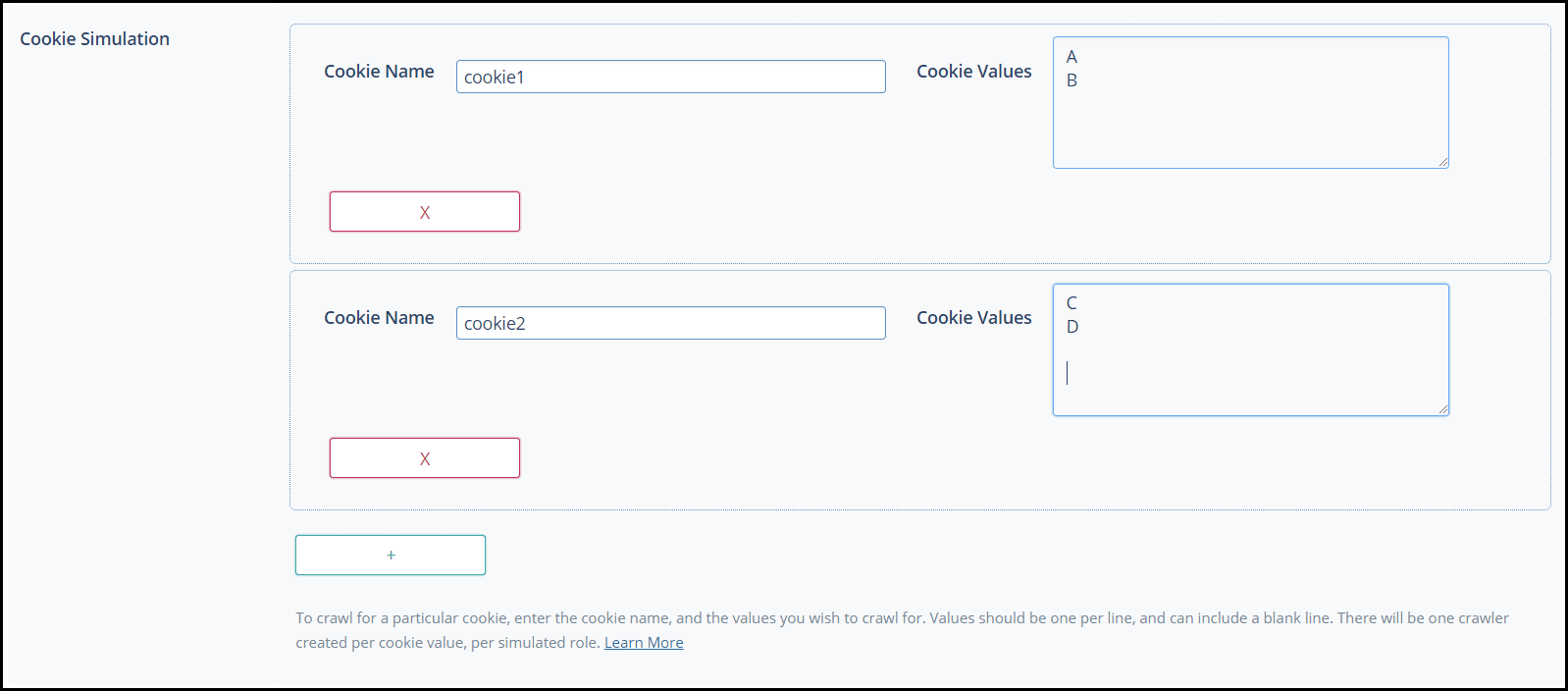Grab the resize handle of cookie1's values box

(1443, 163)
